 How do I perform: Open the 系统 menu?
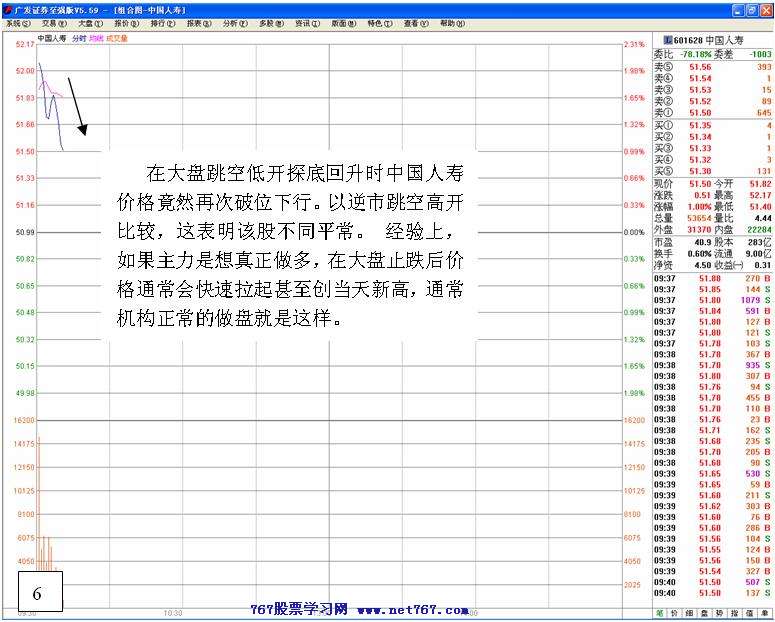tap(15, 23)
